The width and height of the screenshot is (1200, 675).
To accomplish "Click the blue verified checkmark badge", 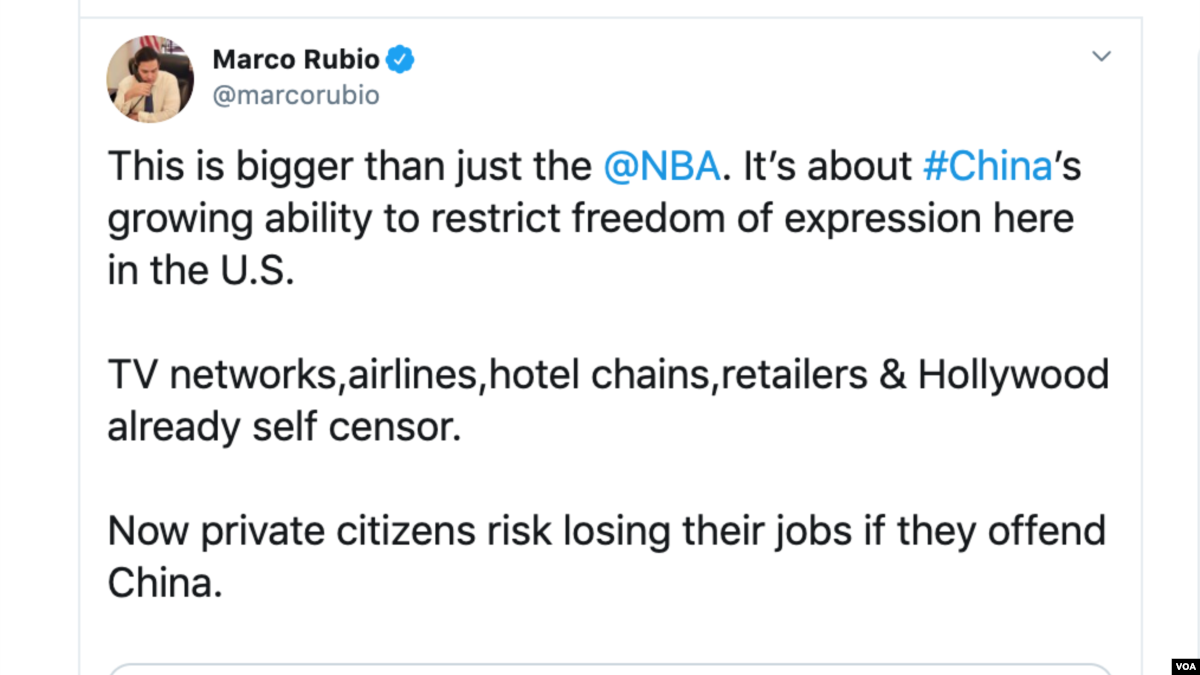I will [x=401, y=60].
